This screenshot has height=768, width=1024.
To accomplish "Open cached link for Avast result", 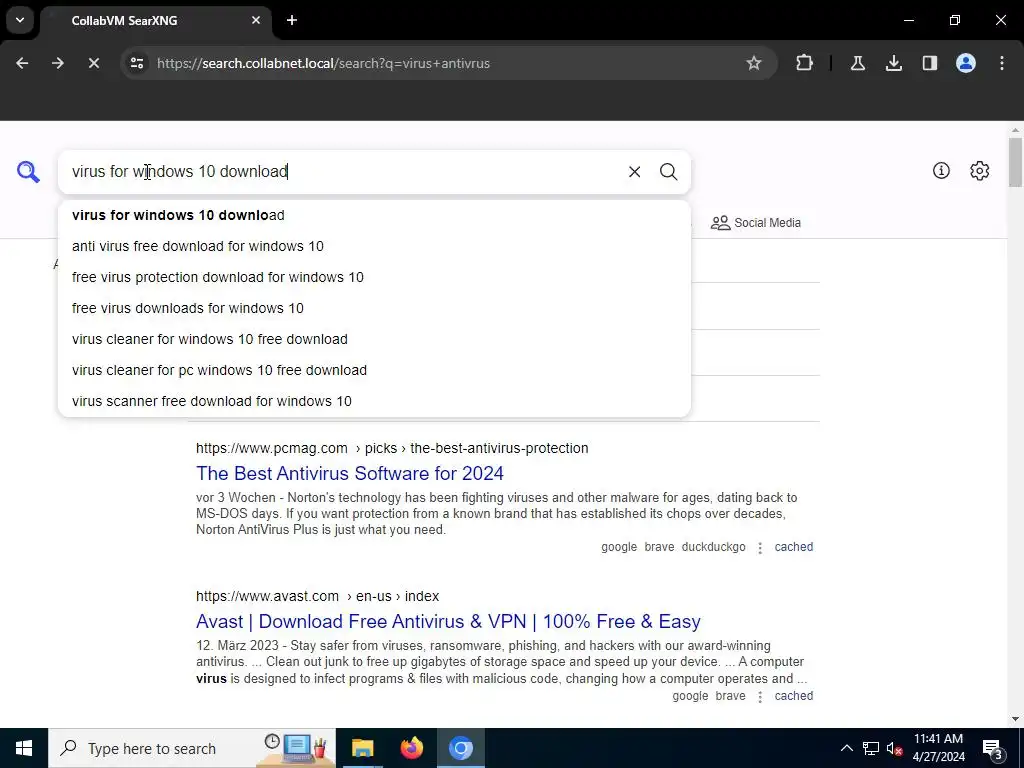I will (793, 696).
